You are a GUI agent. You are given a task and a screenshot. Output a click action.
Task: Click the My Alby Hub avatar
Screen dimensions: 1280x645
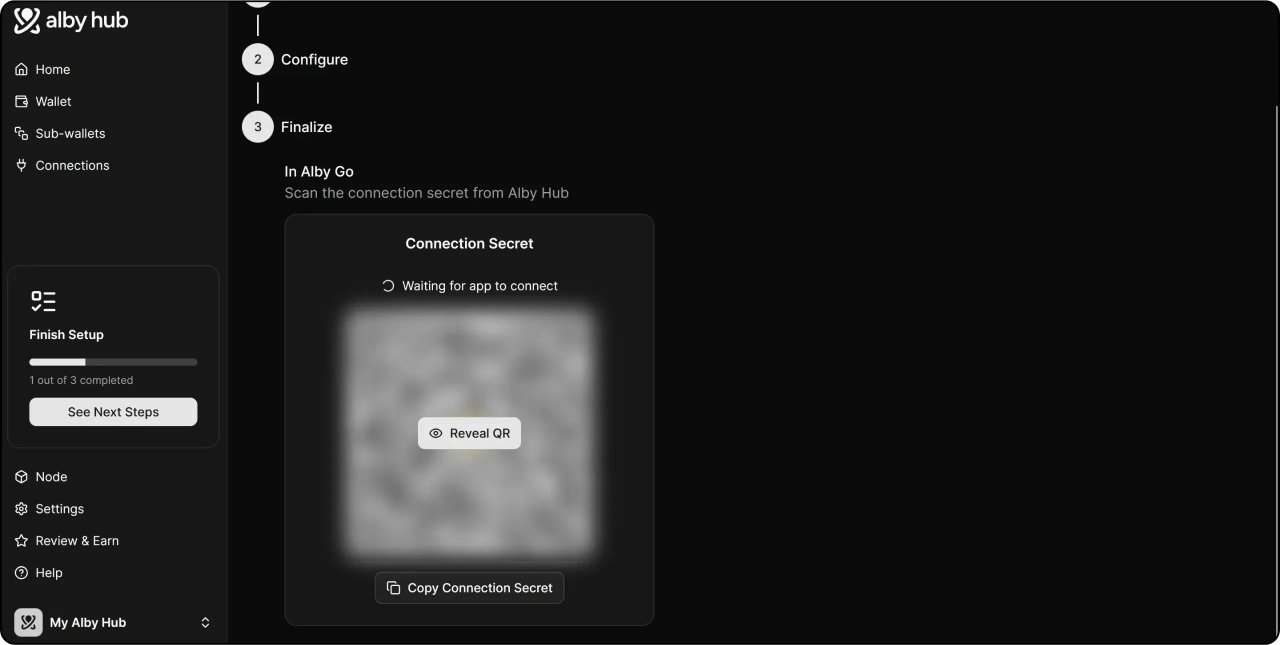click(28, 623)
